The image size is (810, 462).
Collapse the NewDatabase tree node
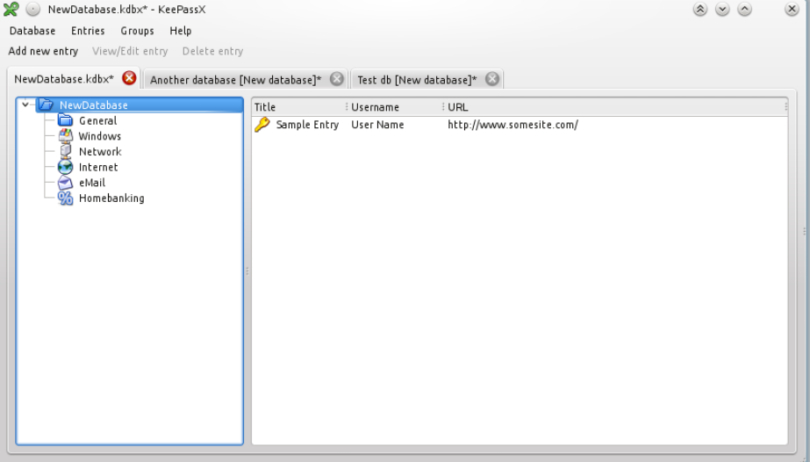pos(25,105)
